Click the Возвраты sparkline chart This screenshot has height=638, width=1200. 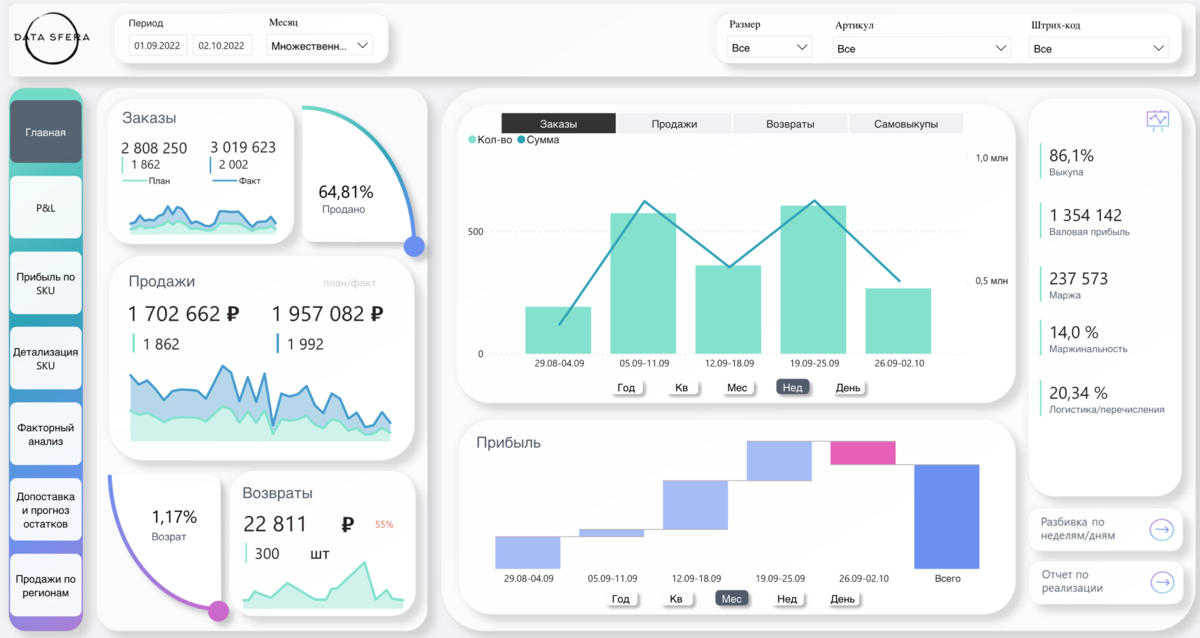(323, 585)
